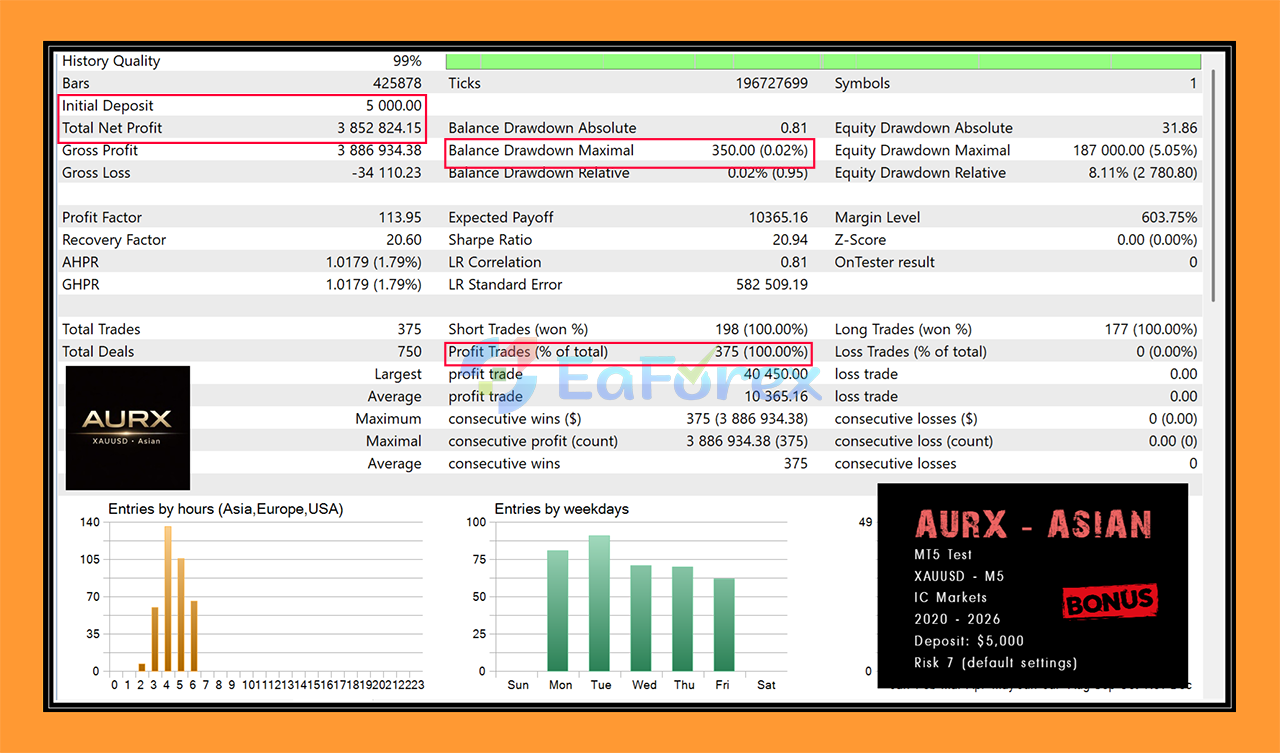The image size is (1280, 753).
Task: Click the hour 5 bar in hours chart
Action: (x=181, y=614)
